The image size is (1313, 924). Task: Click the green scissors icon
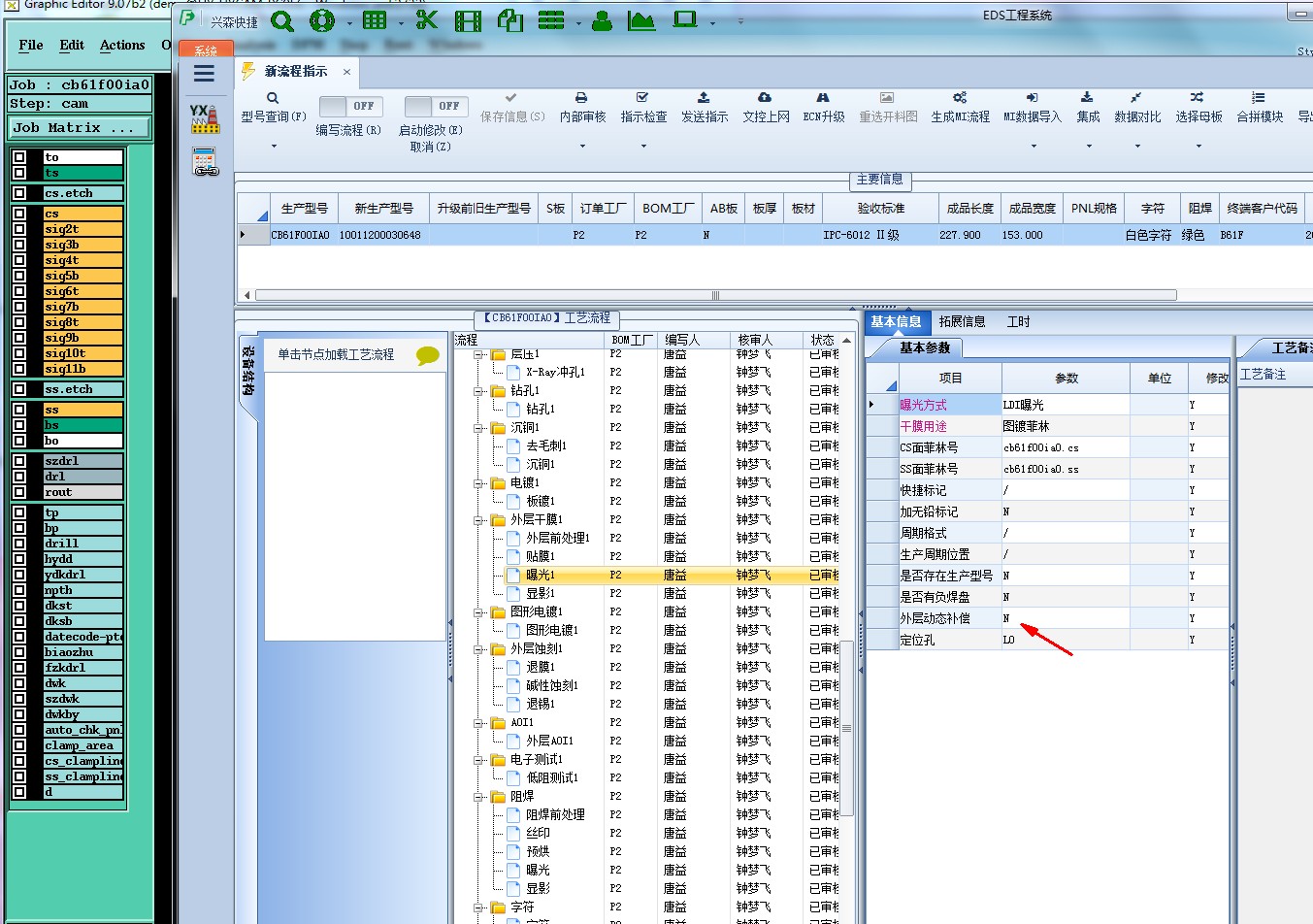pyautogui.click(x=426, y=19)
